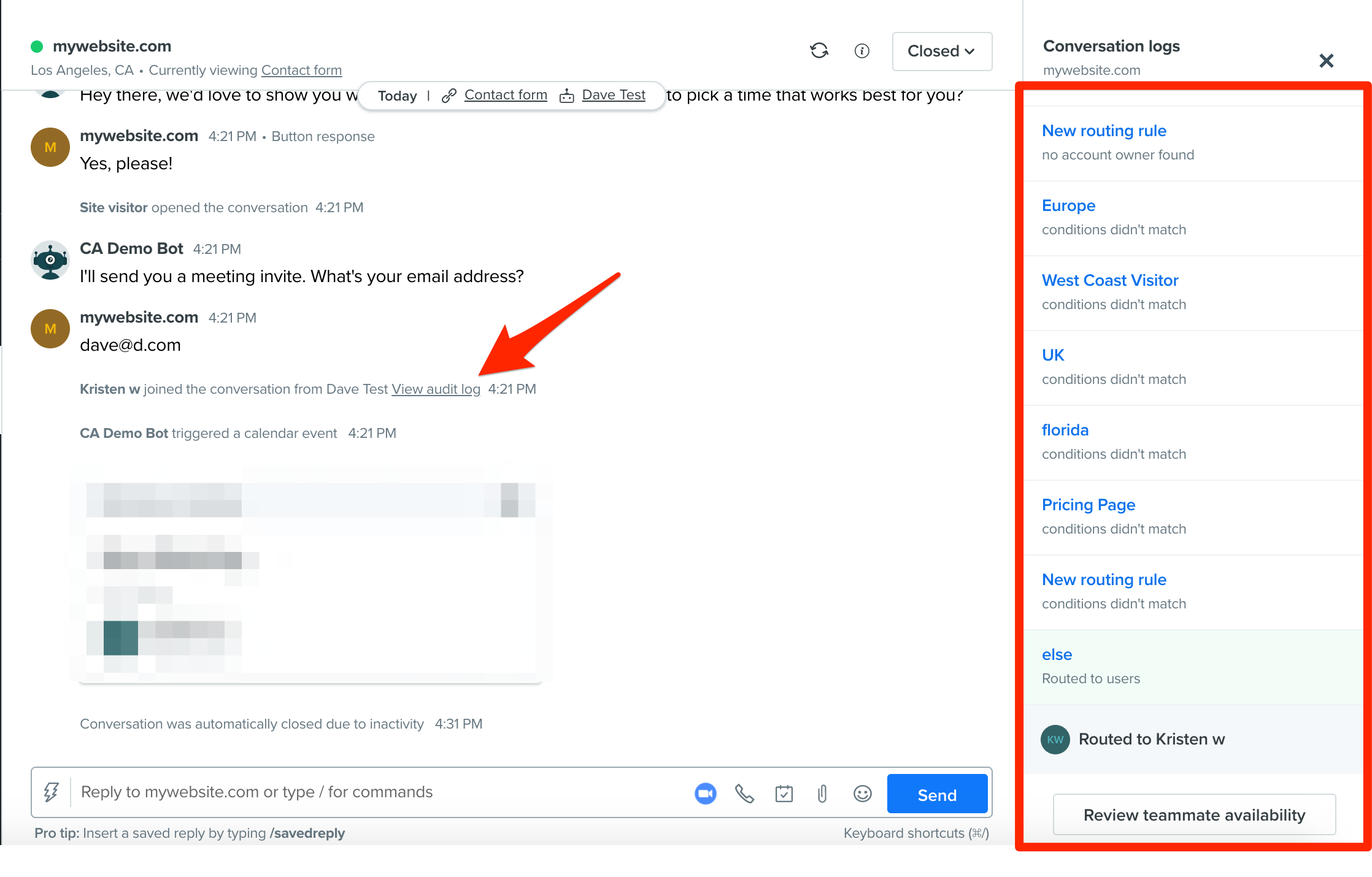The height and width of the screenshot is (877, 1372).
Task: Click the phone call icon
Action: click(744, 794)
